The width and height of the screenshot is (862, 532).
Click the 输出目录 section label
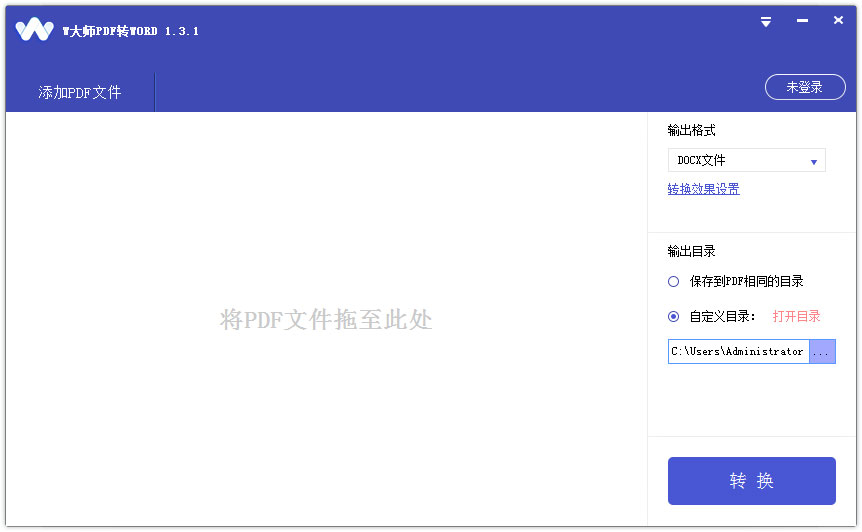point(691,251)
